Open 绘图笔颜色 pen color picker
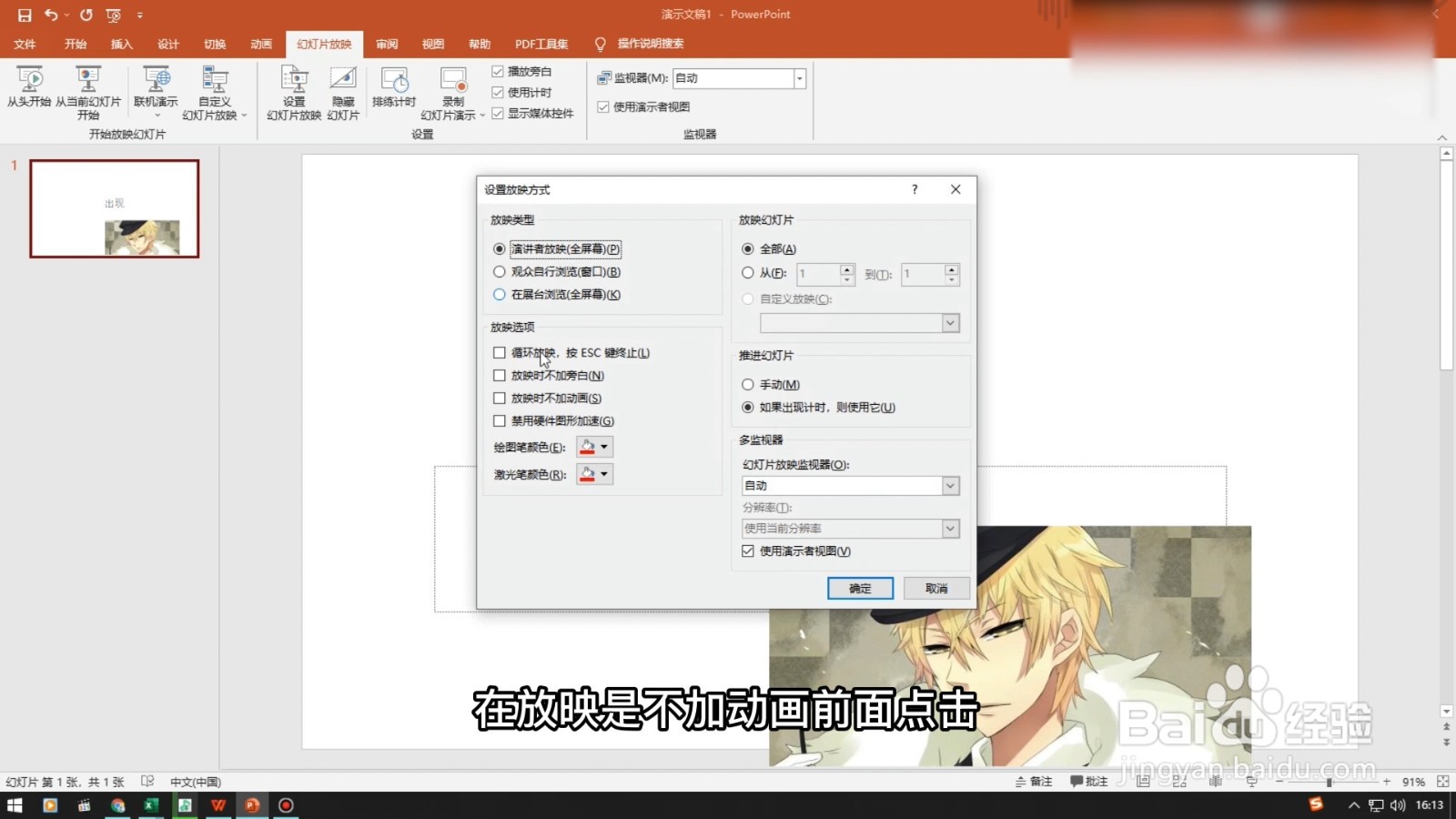Screen dimensions: 1456x819 pos(594,447)
